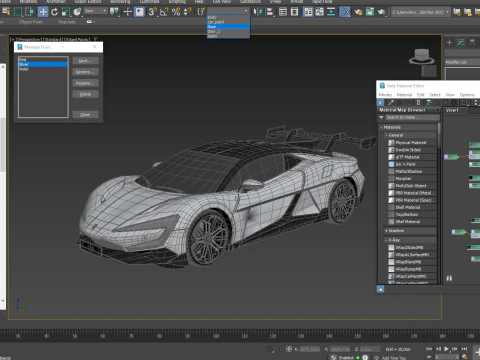Select Multi/Sub-Object material entry

(412, 186)
